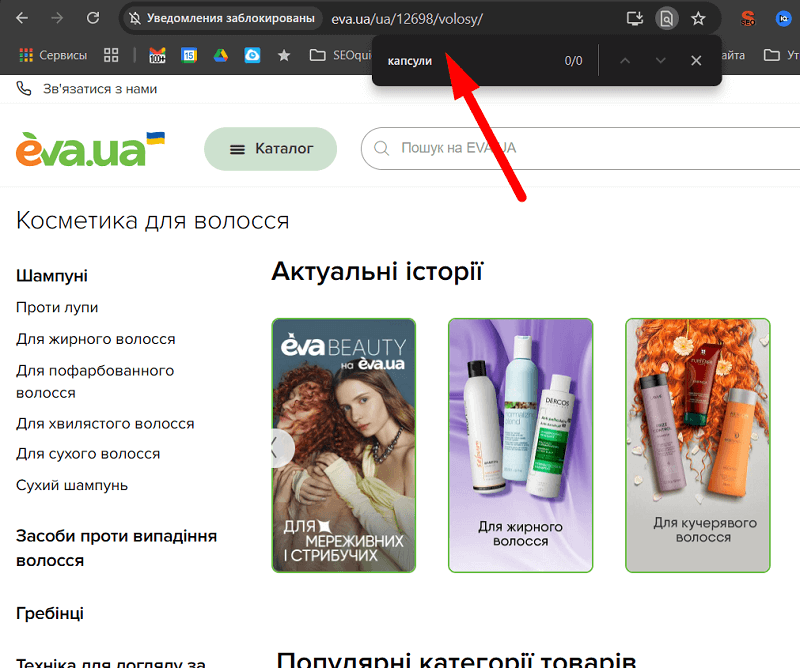Click the magnifier icon in site search
Viewport: 800px width, 668px height.
[x=381, y=148]
